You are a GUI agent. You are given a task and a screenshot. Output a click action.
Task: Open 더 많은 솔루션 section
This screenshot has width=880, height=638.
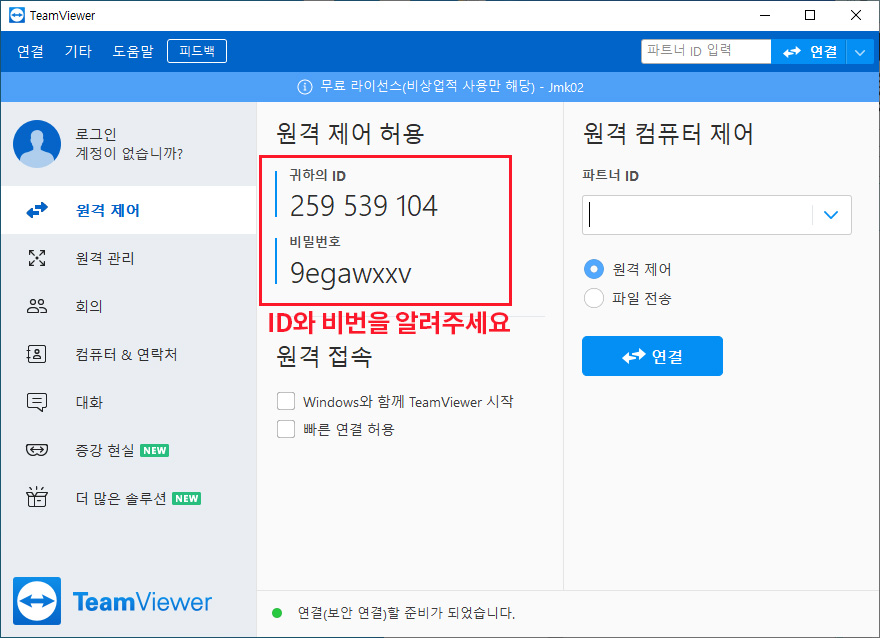coord(36,498)
